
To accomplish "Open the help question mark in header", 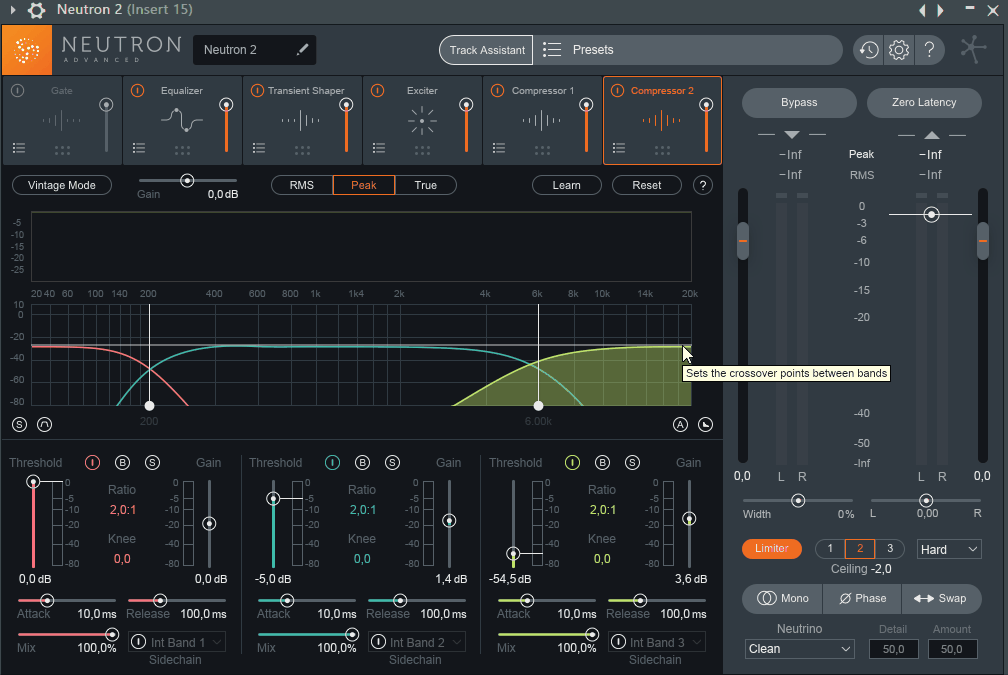I will tap(929, 50).
